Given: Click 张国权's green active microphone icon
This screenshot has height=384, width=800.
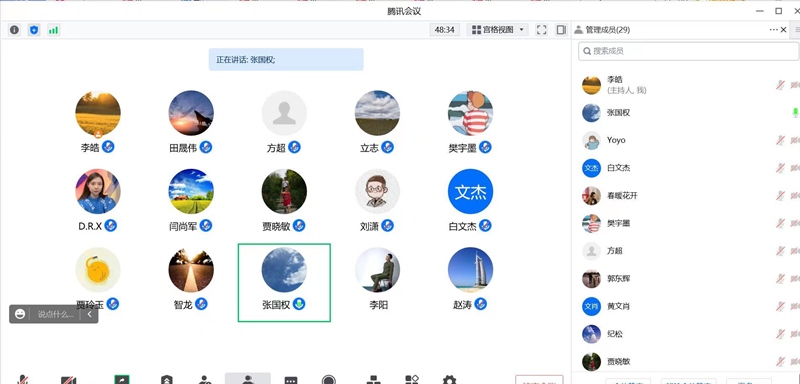Looking at the screenshot, I should click(299, 304).
